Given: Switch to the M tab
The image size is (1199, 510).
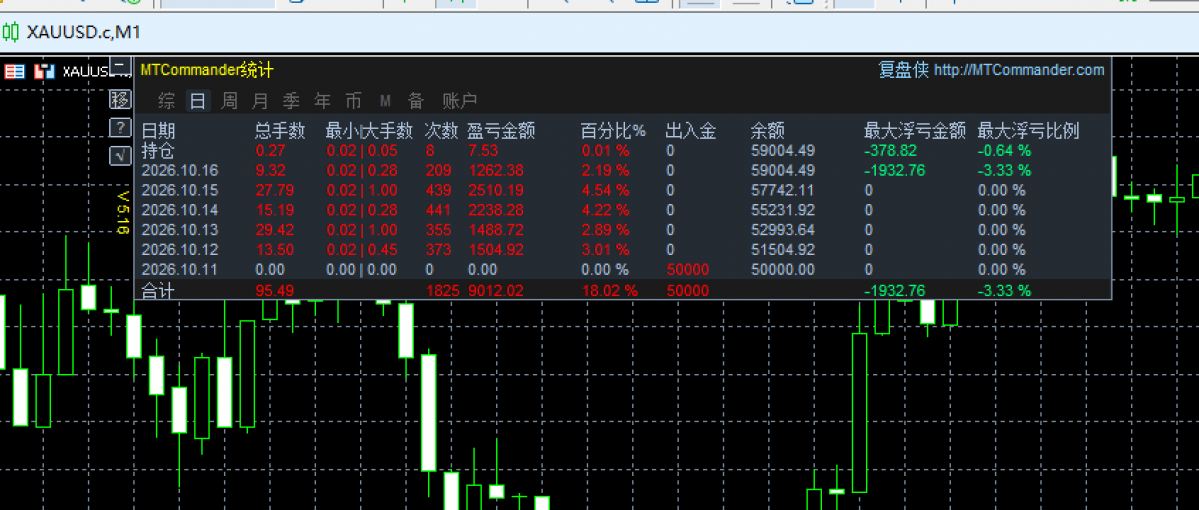Looking at the screenshot, I should (x=385, y=100).
